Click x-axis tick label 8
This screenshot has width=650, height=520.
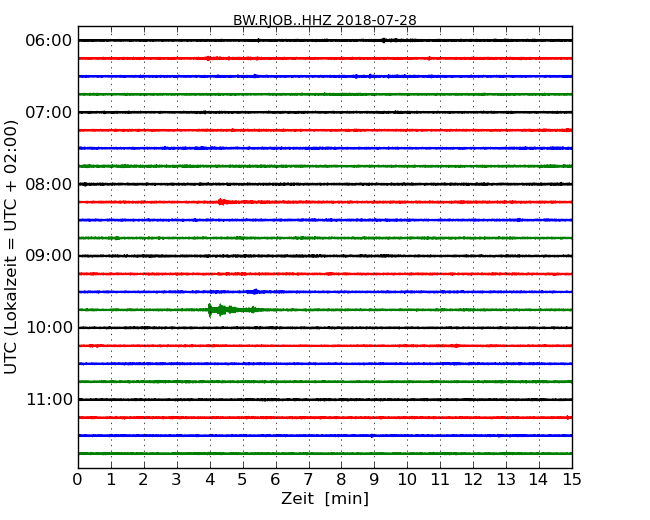[341, 480]
